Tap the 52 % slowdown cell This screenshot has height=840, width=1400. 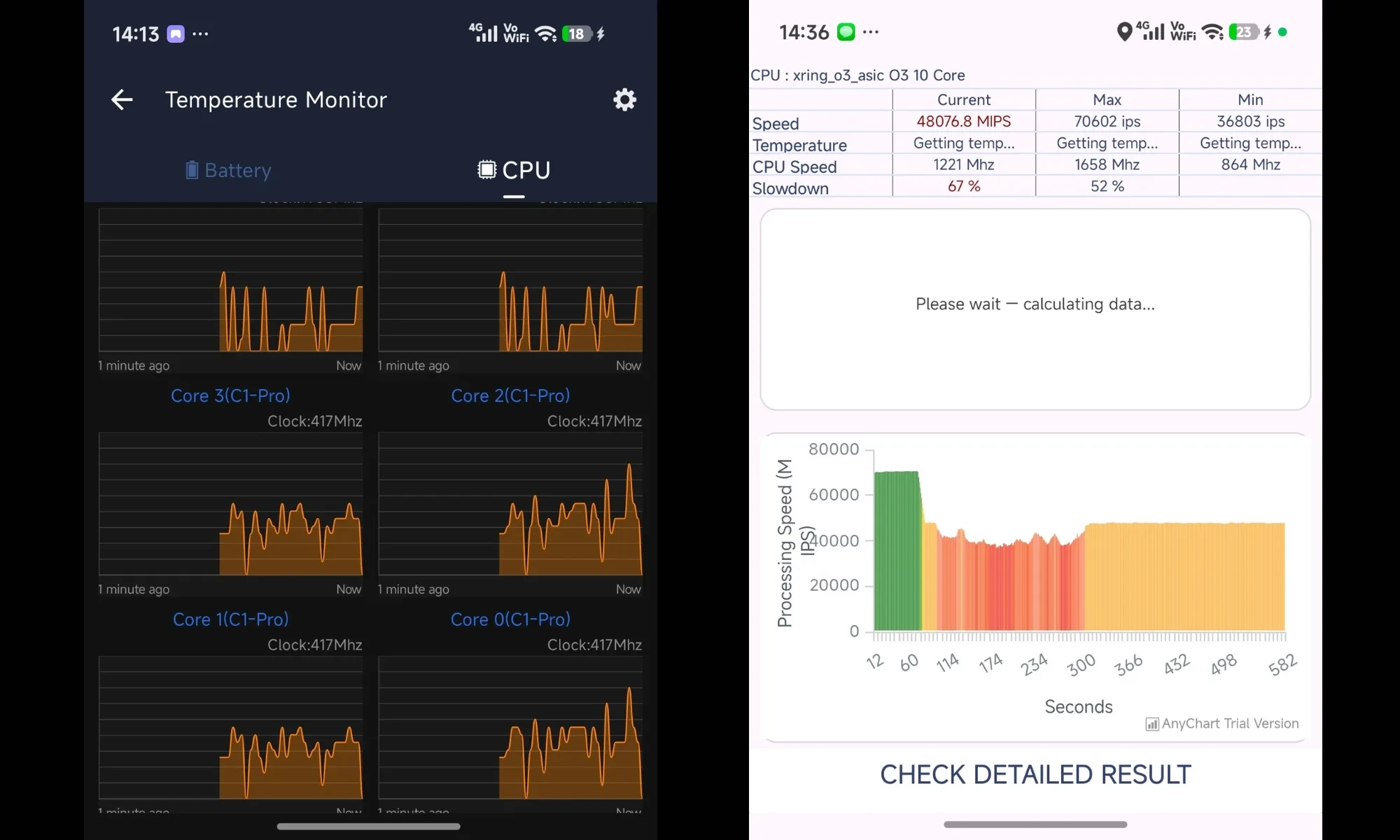(1107, 186)
